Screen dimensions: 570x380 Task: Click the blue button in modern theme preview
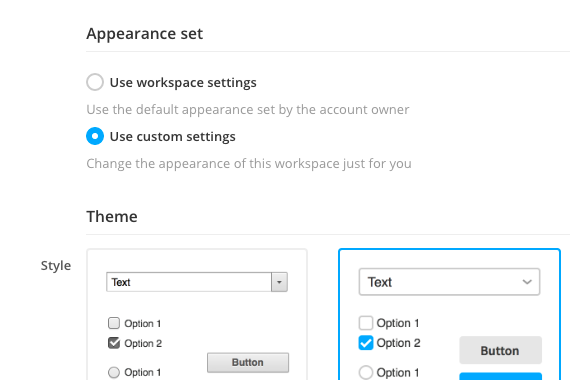501,376
